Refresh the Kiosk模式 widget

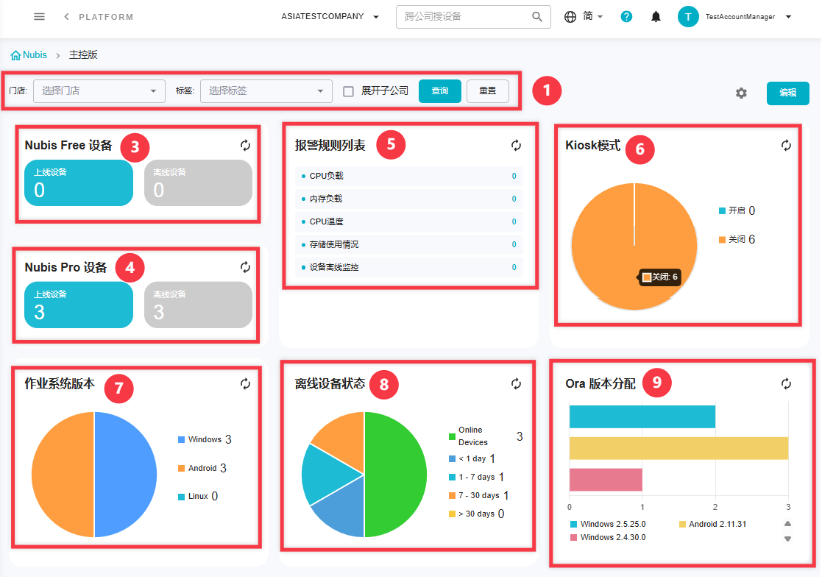tap(786, 146)
